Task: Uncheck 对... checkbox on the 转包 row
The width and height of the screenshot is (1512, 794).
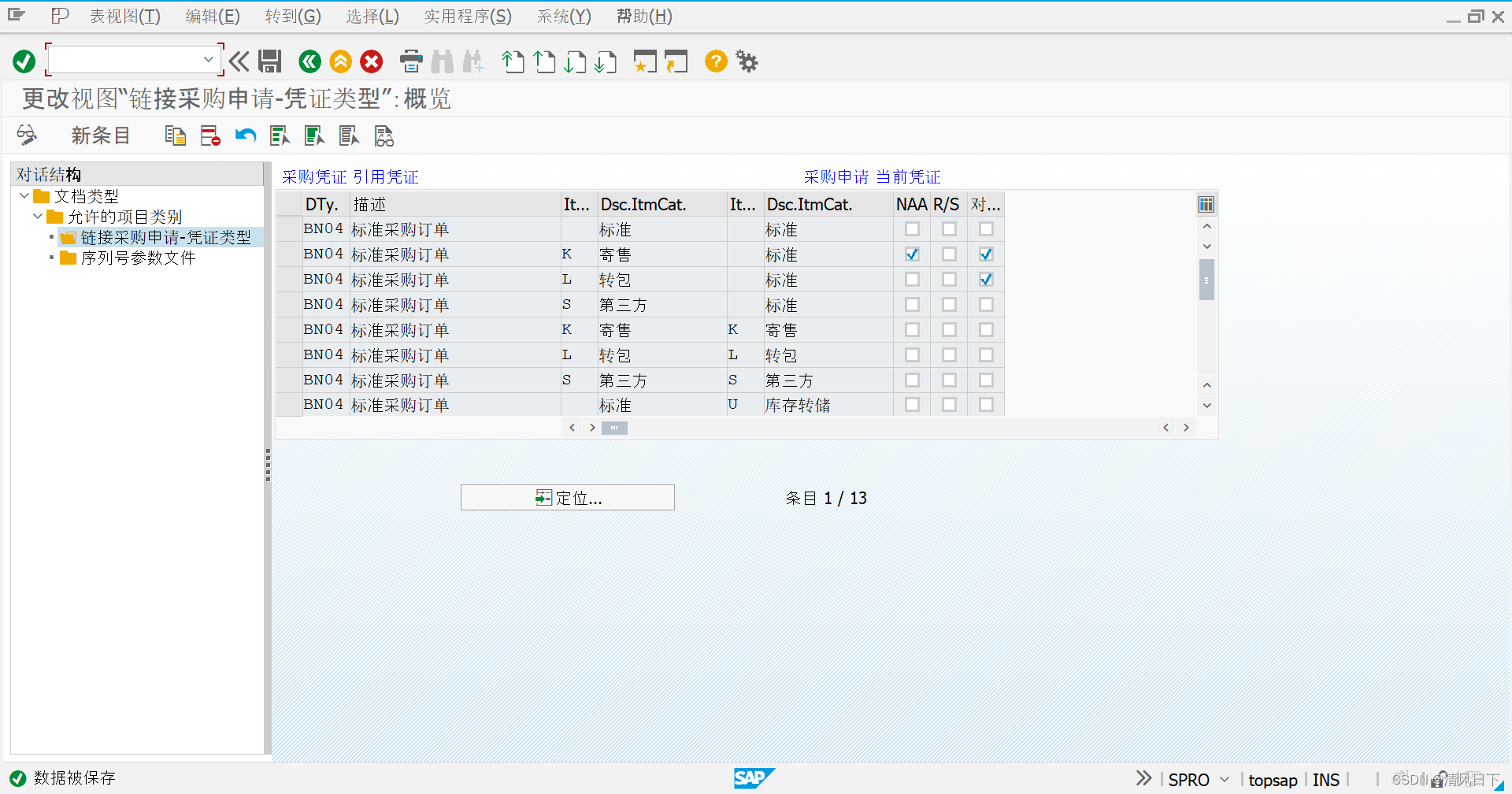Action: point(985,279)
